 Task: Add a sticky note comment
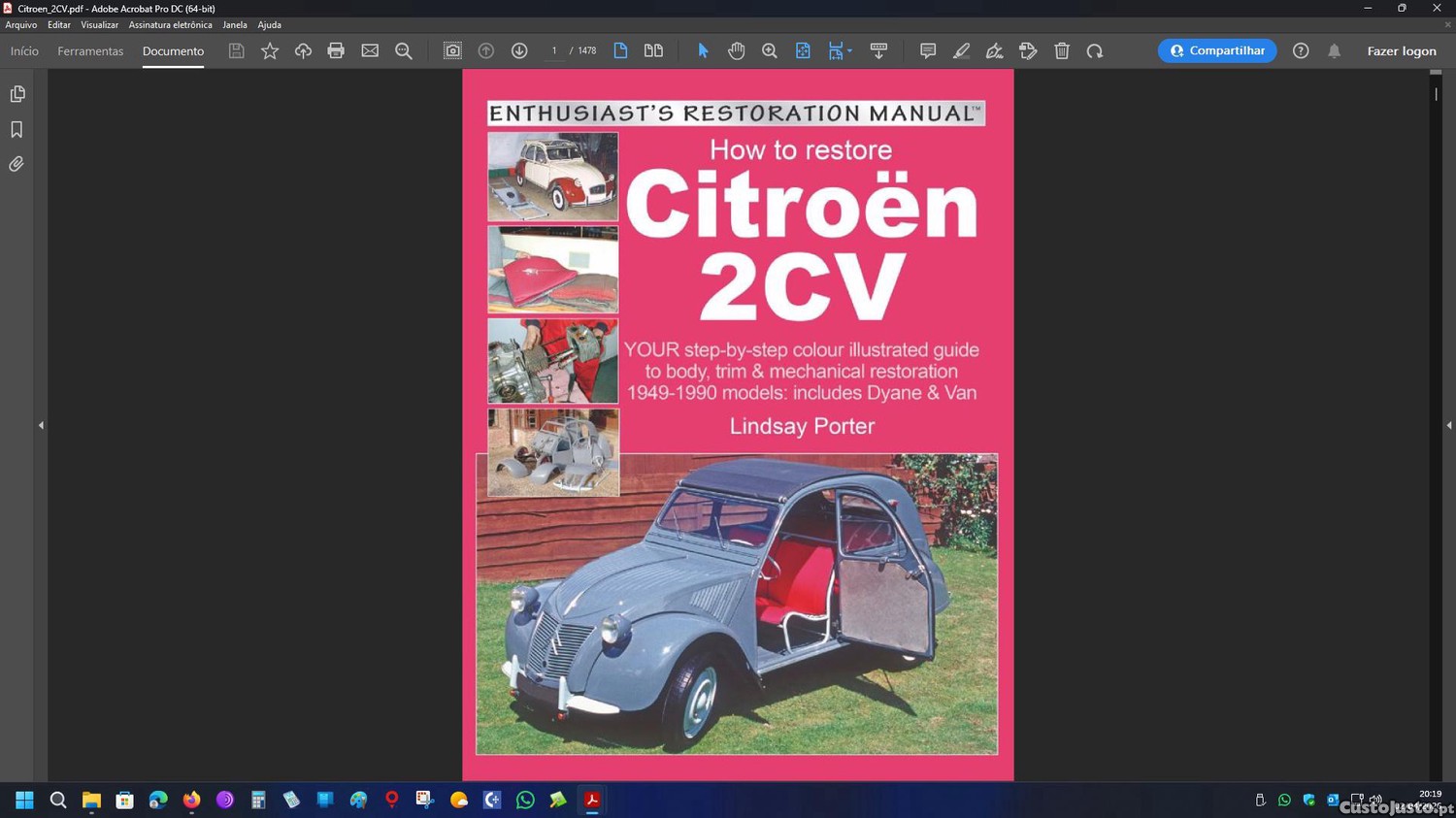(x=928, y=50)
